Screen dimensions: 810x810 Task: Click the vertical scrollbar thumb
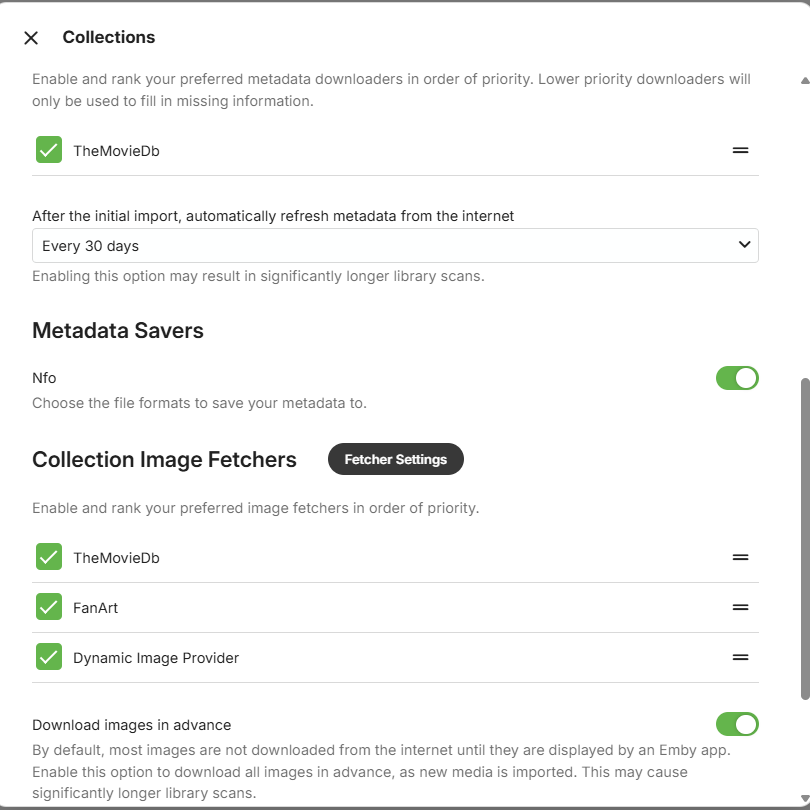pos(804,540)
